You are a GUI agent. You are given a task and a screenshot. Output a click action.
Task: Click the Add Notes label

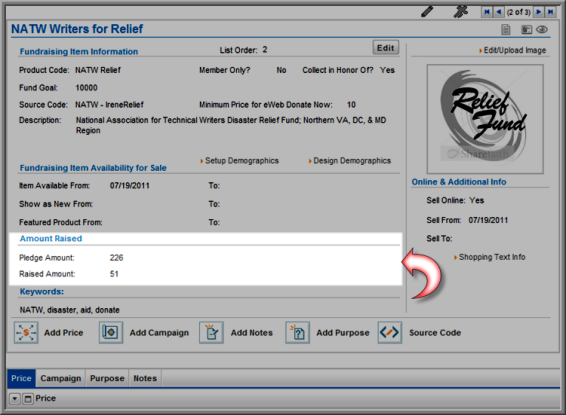(x=252, y=333)
